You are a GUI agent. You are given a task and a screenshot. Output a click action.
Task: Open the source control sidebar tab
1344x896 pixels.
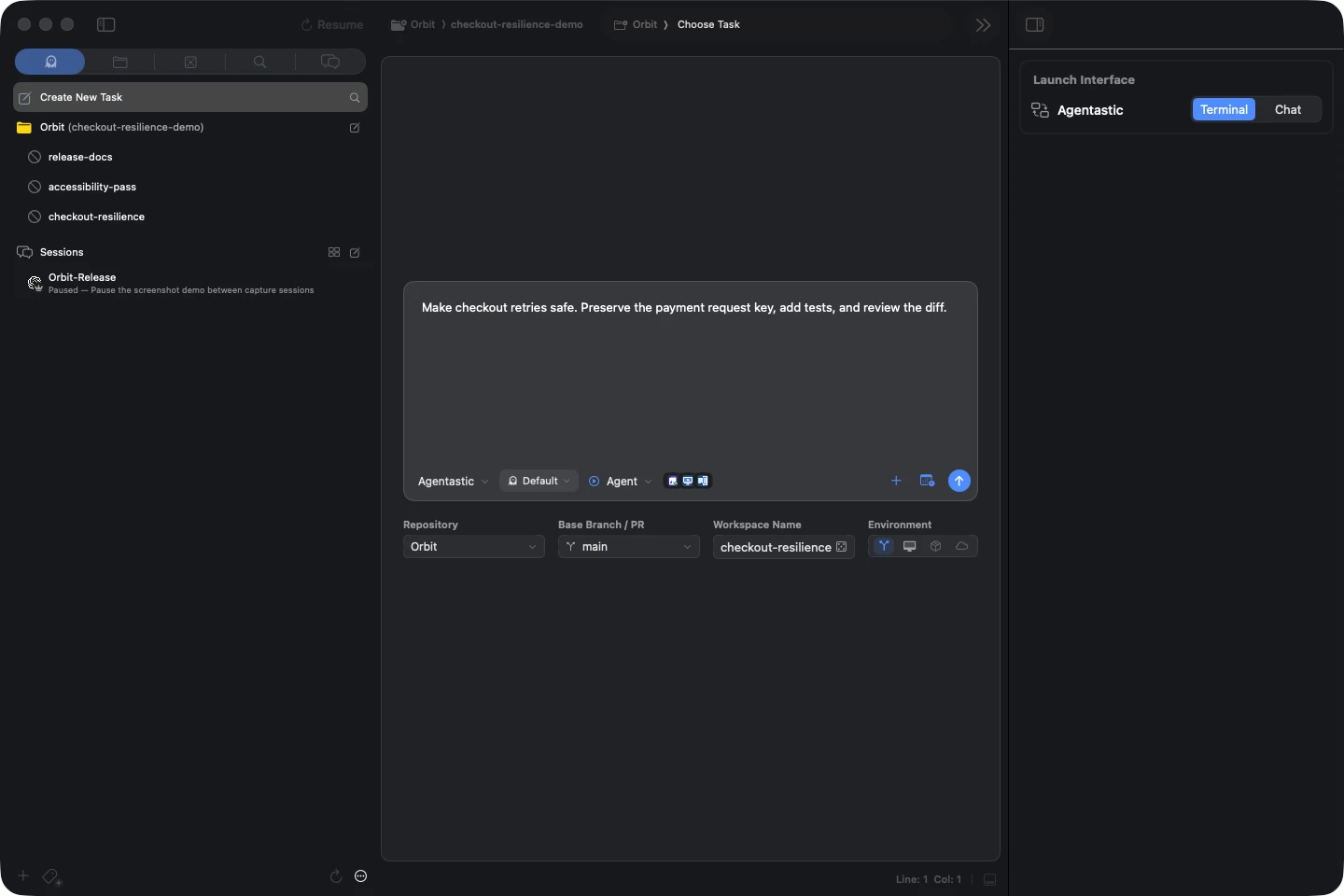[190, 62]
